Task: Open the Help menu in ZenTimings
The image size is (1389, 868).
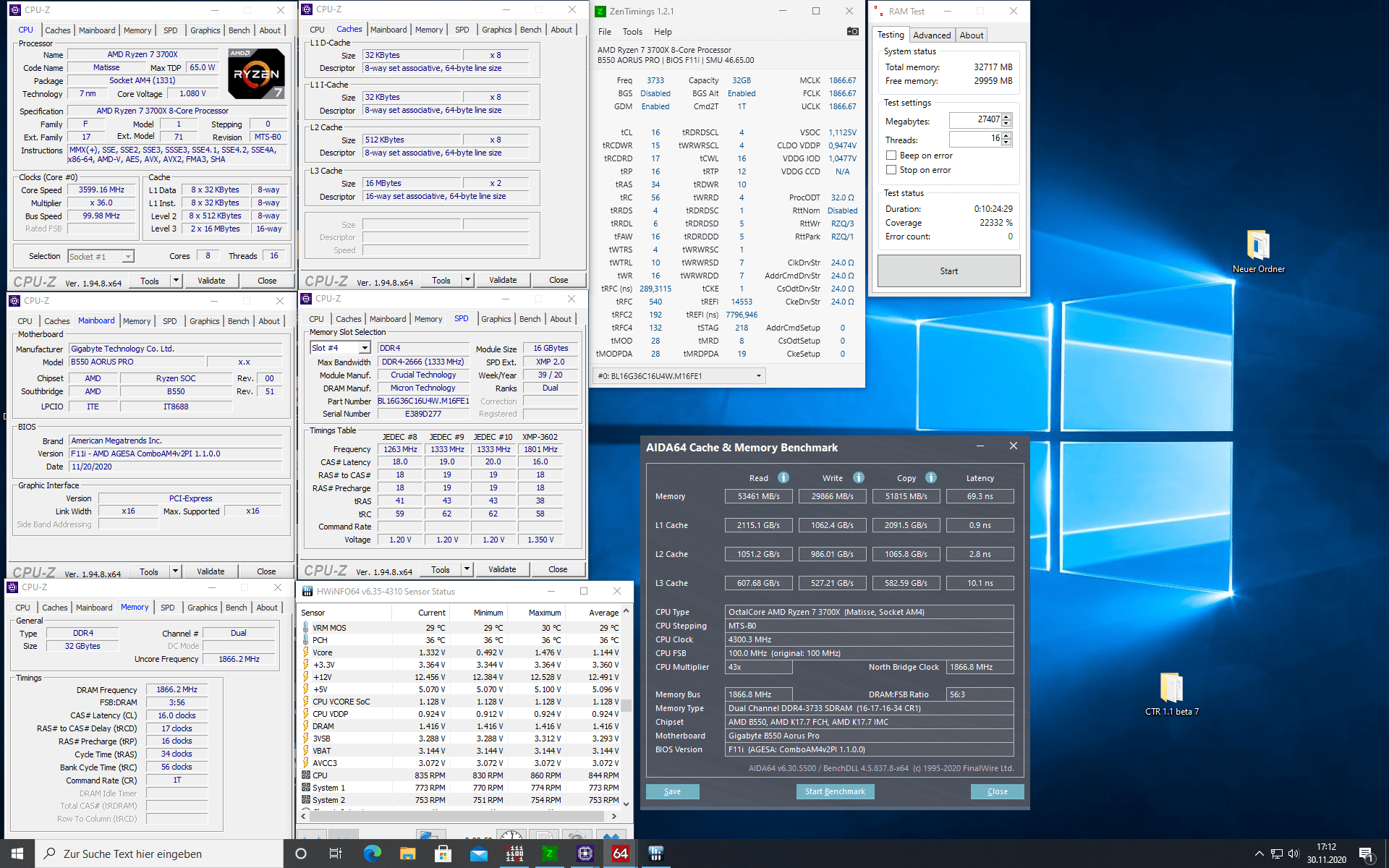Action: pyautogui.click(x=663, y=32)
